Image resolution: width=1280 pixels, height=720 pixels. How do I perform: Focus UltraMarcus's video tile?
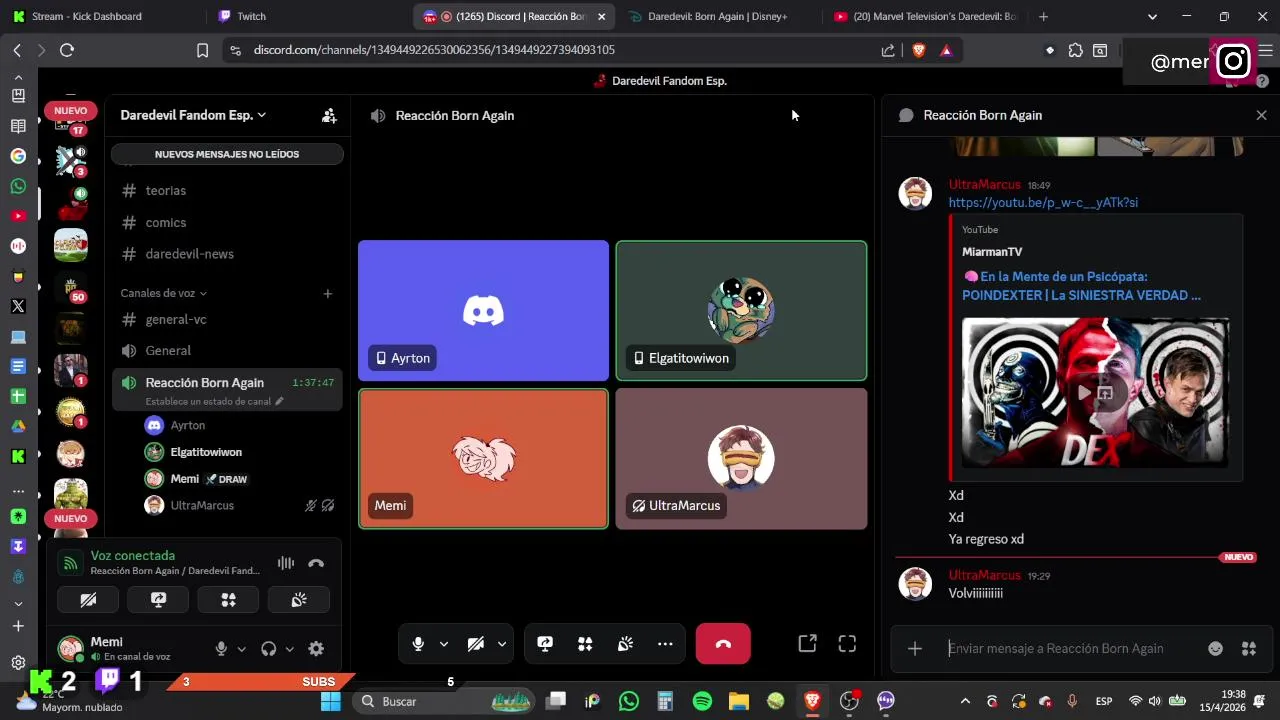(741, 459)
